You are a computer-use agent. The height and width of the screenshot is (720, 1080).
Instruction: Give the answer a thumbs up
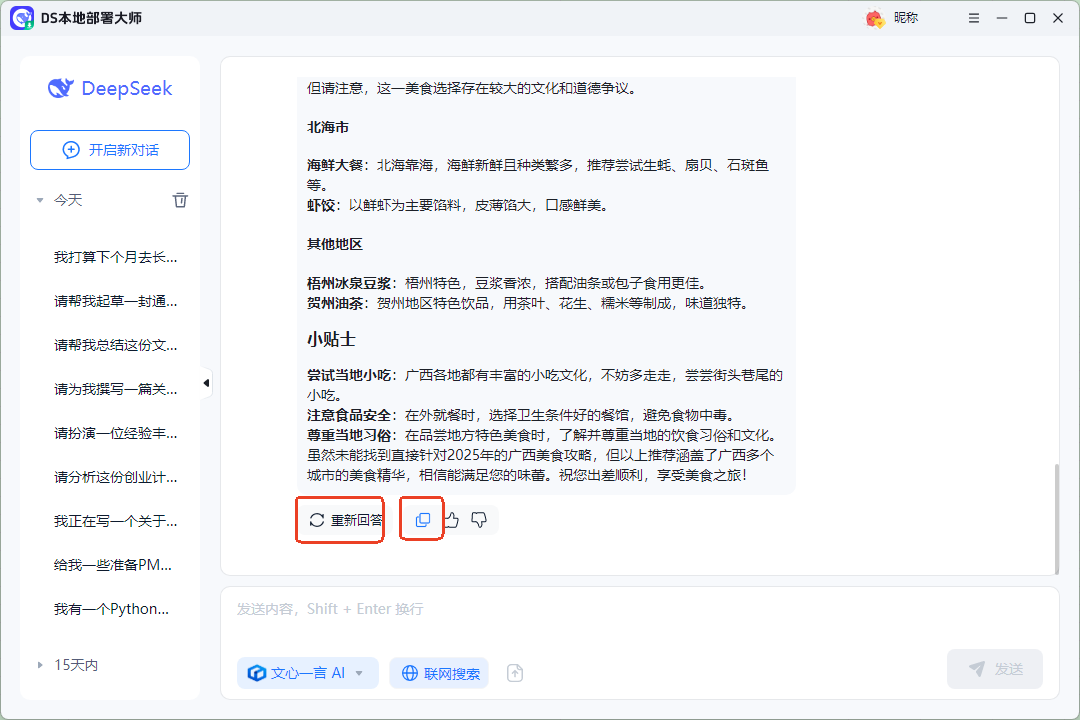pyautogui.click(x=452, y=520)
